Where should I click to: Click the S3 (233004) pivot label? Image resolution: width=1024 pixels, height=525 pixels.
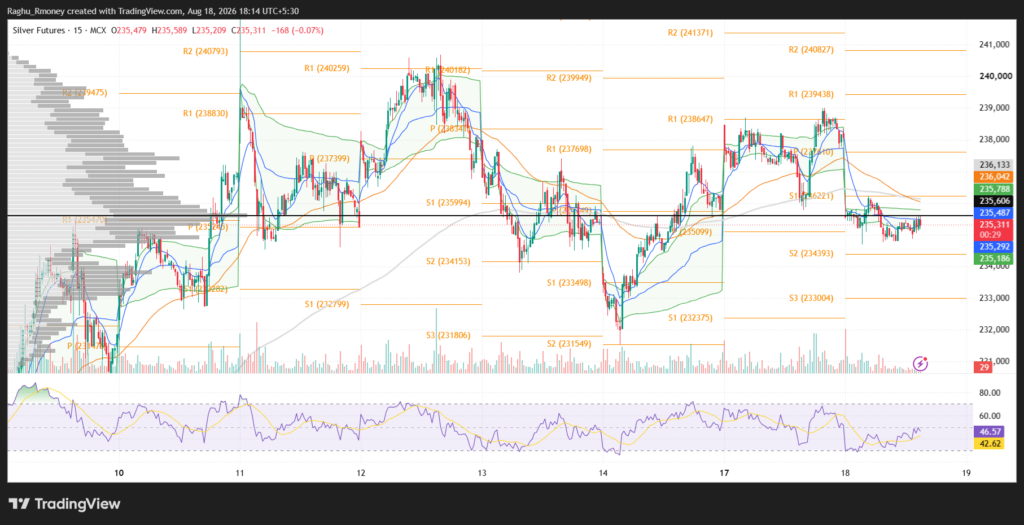click(811, 298)
